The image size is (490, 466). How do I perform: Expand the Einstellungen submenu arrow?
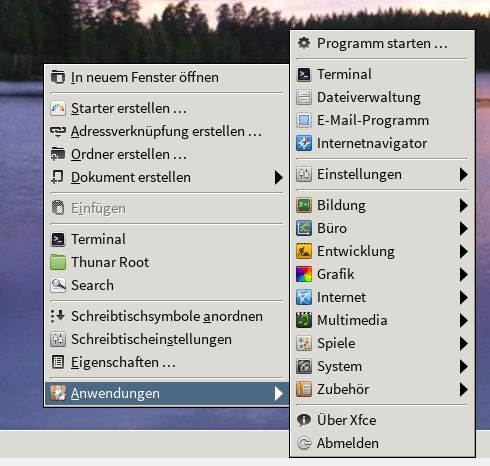click(463, 174)
